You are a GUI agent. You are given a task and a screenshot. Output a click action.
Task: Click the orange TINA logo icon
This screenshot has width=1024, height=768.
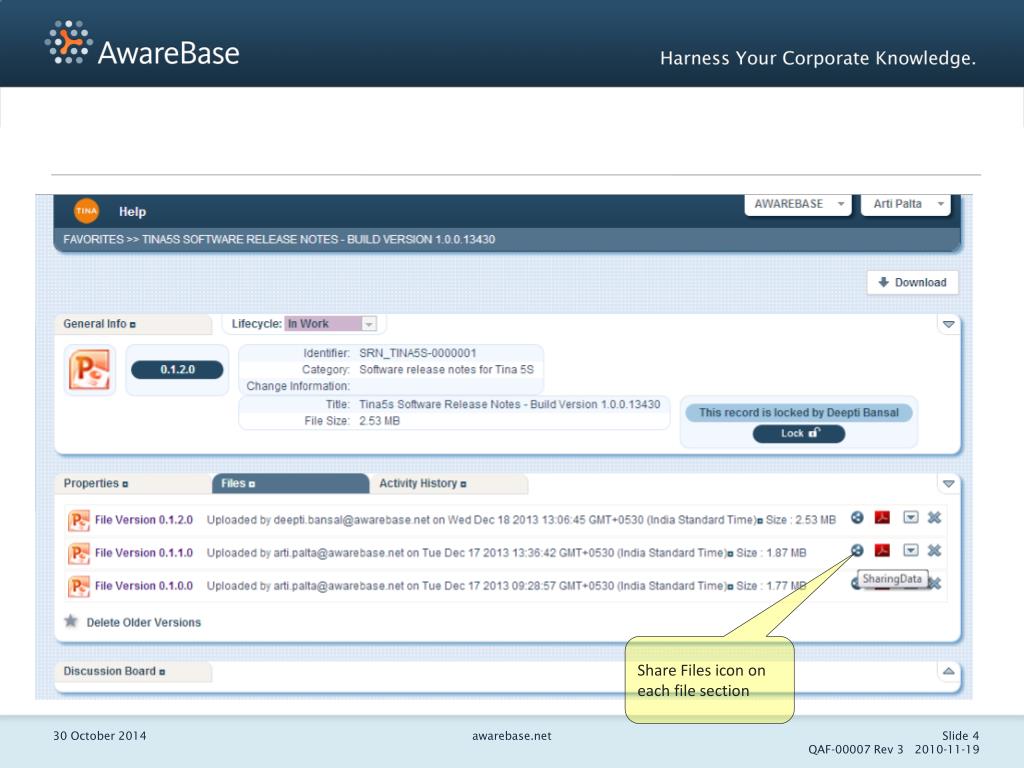[x=86, y=211]
